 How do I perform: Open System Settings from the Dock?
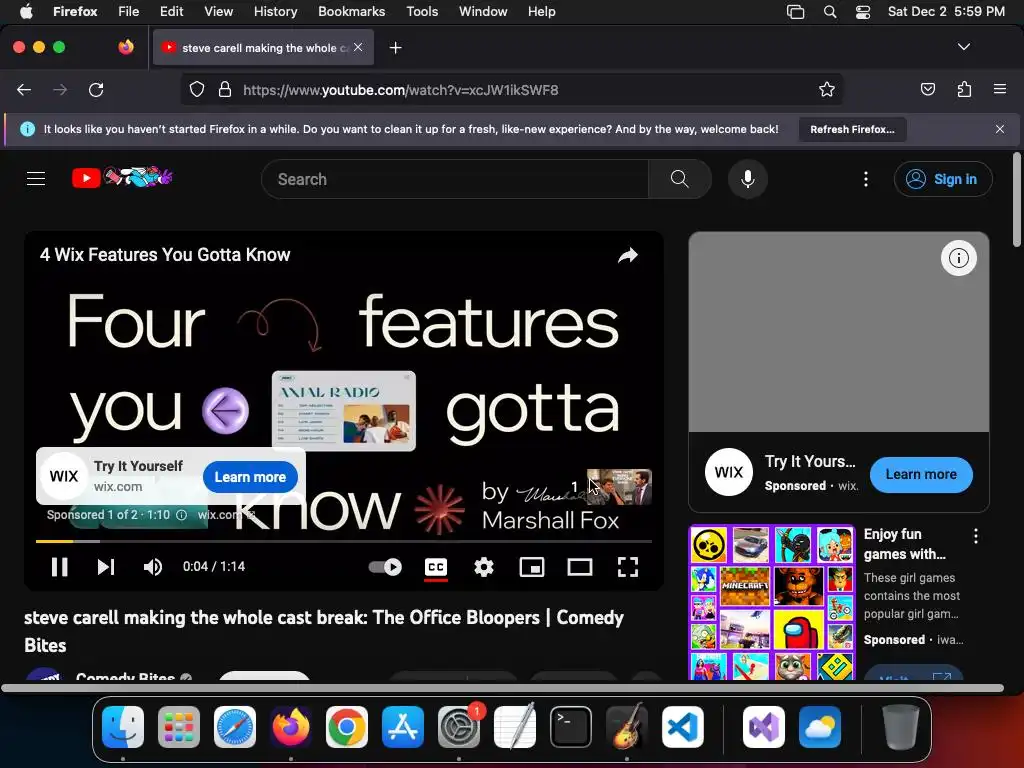pos(458,727)
